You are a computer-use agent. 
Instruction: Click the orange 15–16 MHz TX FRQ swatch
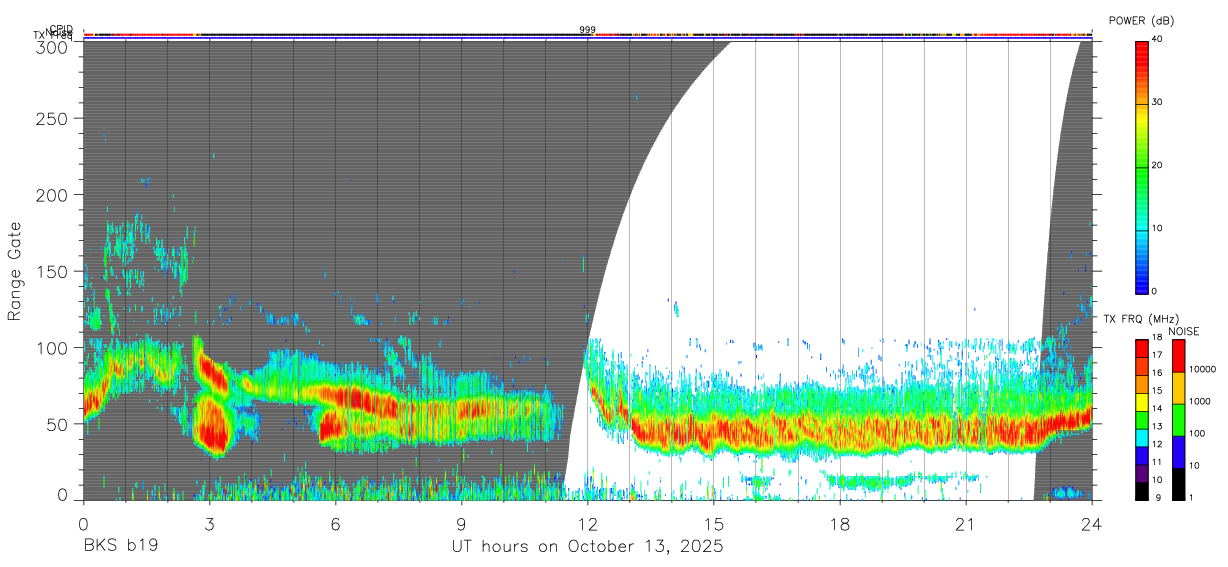click(x=1142, y=384)
